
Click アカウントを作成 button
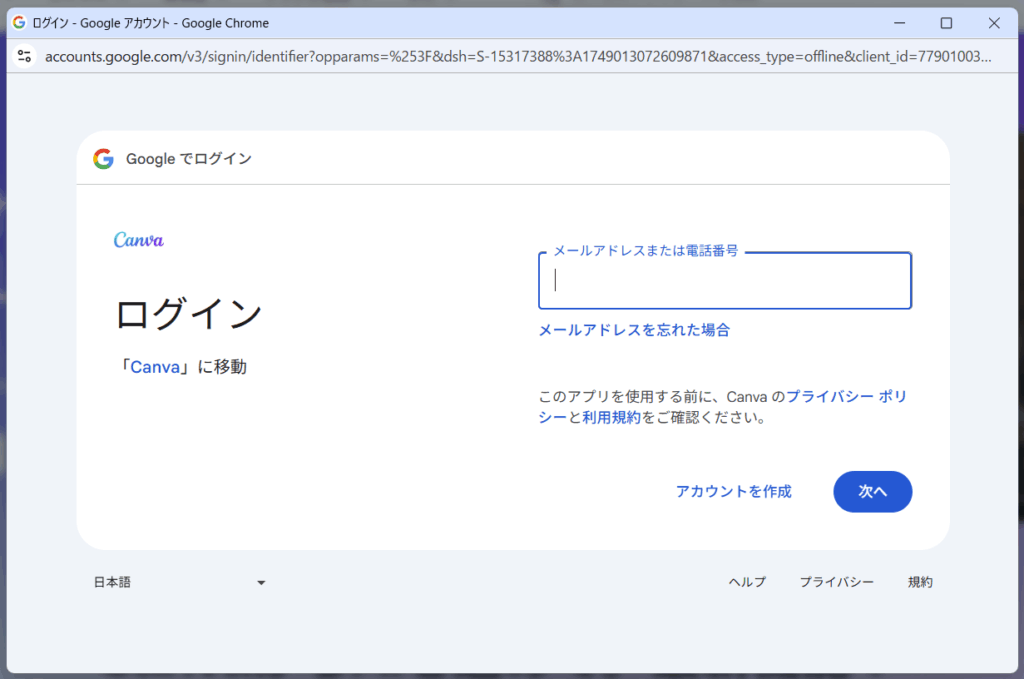tap(733, 492)
